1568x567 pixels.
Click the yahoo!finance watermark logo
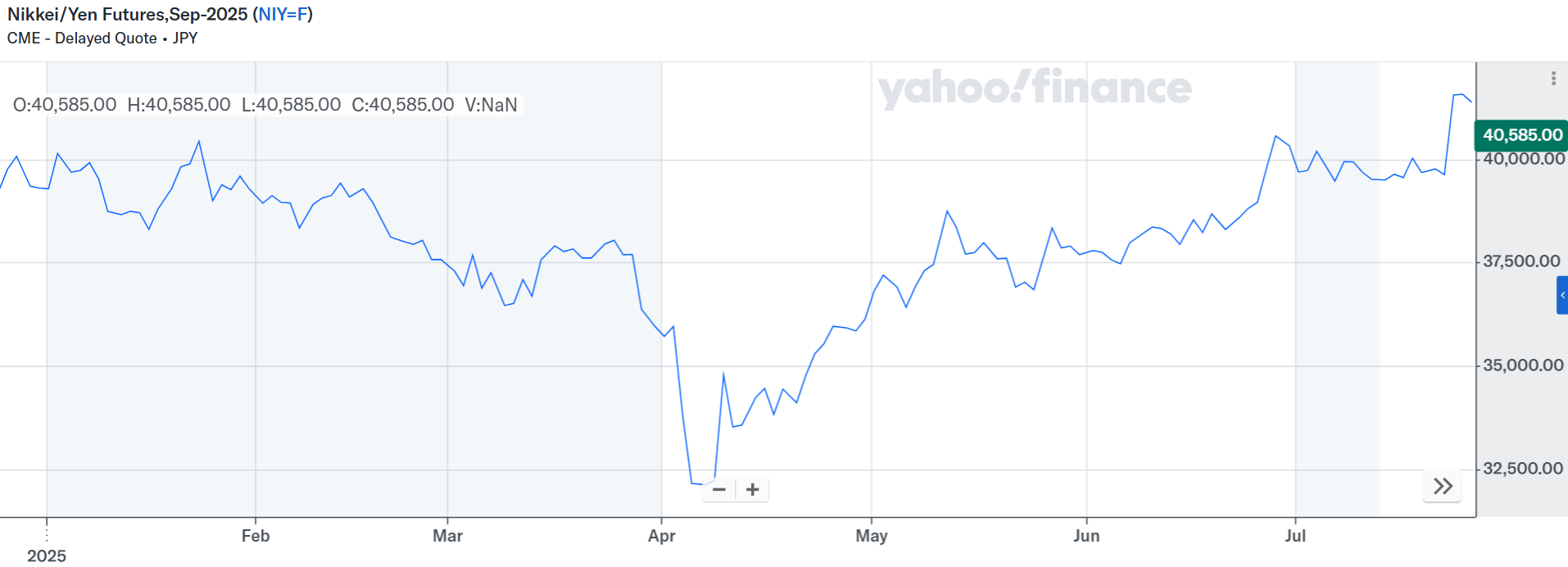(x=1034, y=88)
